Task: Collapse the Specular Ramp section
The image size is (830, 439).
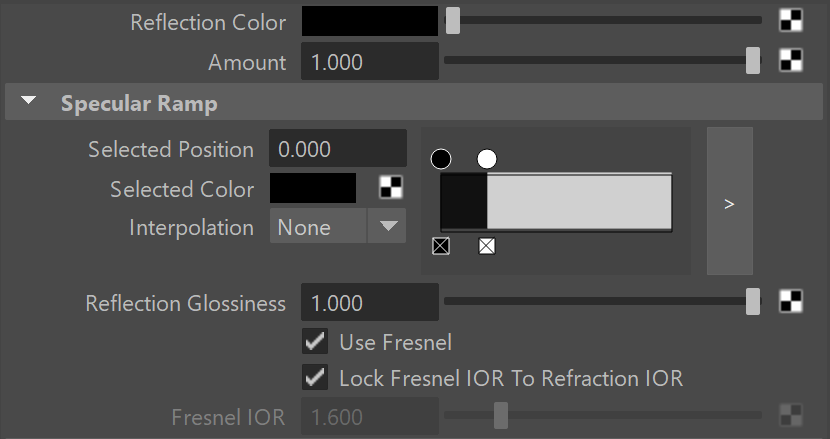Action: (29, 101)
